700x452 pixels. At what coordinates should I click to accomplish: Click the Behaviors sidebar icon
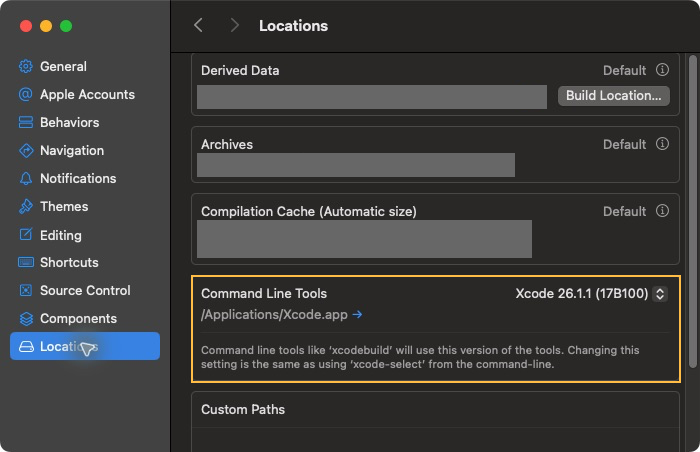tap(26, 122)
